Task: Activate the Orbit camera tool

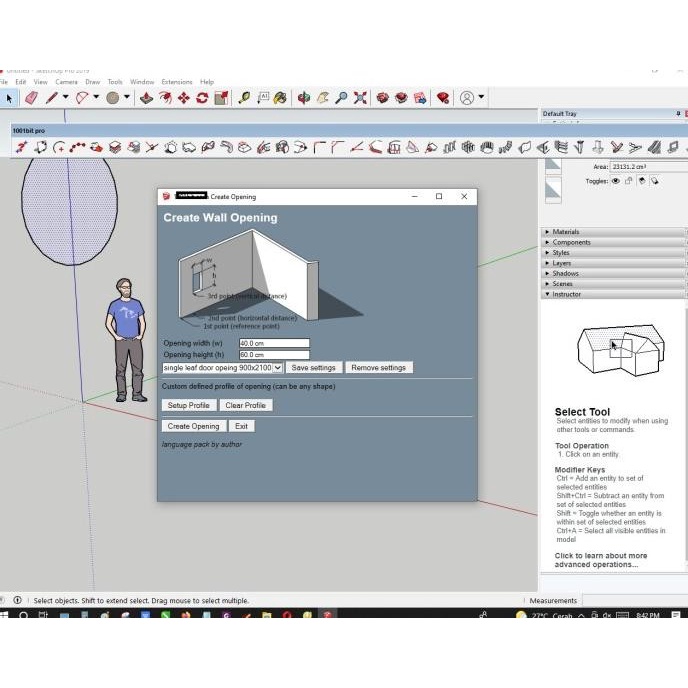Action: pyautogui.click(x=304, y=98)
